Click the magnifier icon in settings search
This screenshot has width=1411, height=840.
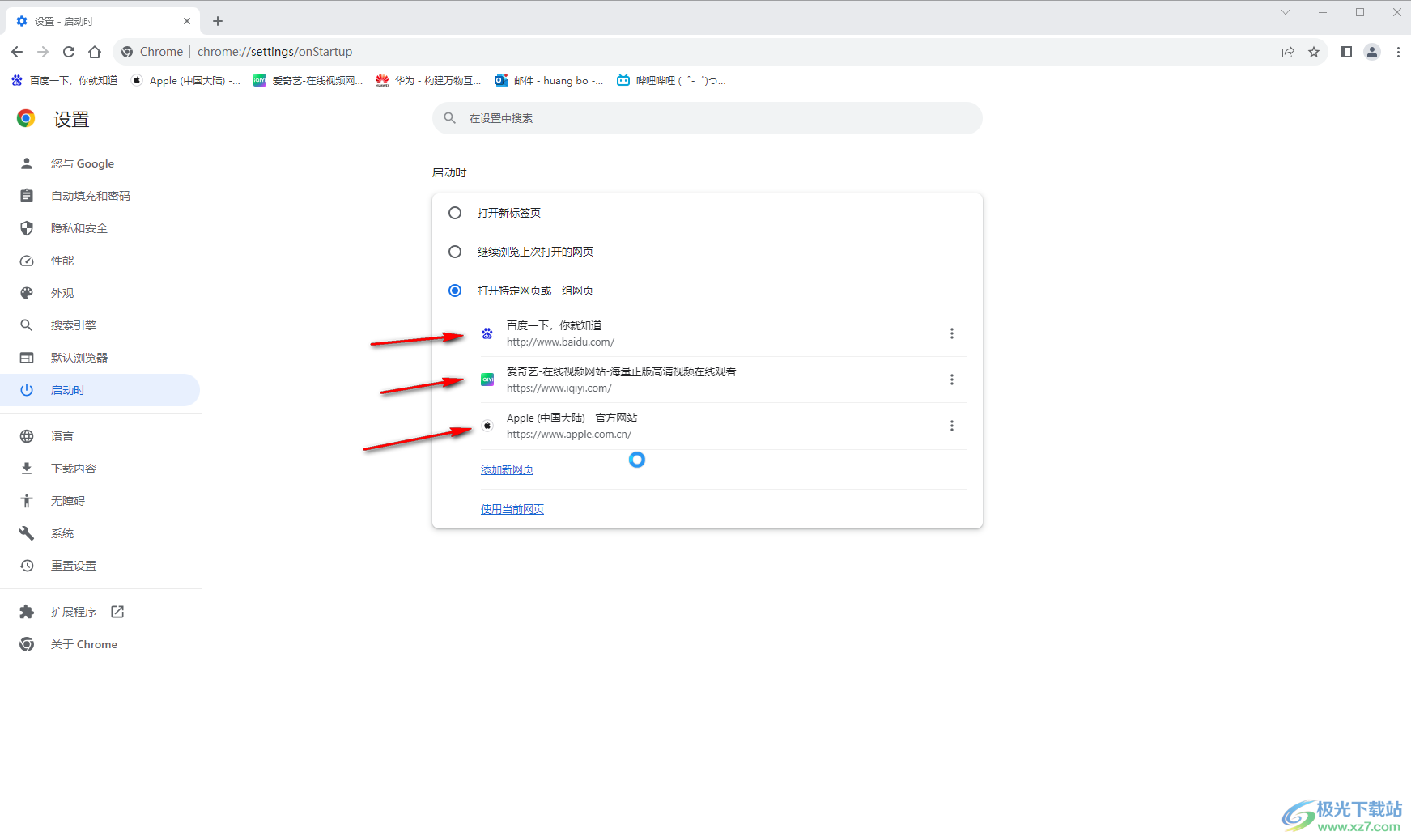click(x=450, y=118)
